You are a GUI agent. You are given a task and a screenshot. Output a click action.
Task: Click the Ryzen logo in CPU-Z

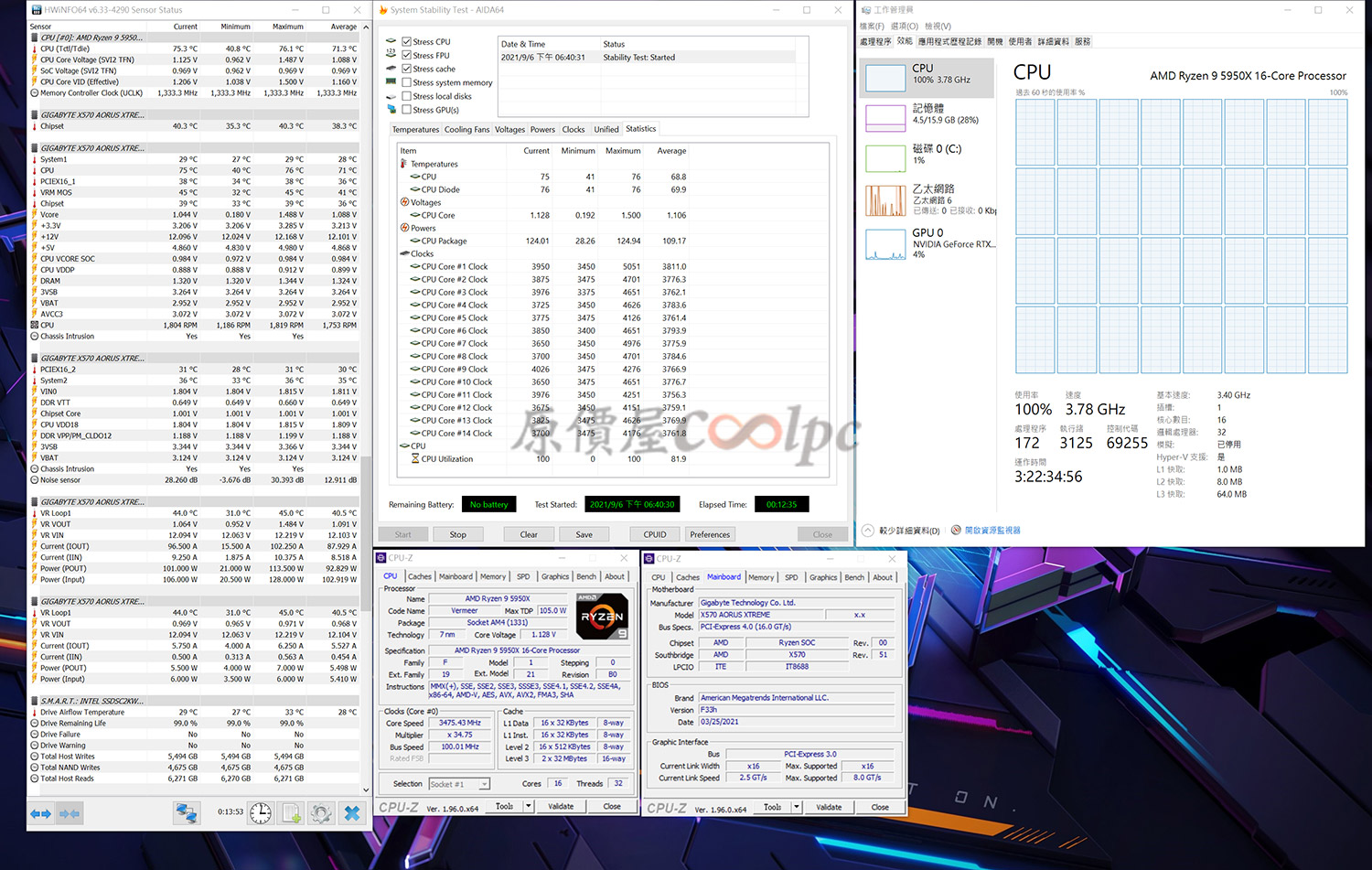point(603,617)
